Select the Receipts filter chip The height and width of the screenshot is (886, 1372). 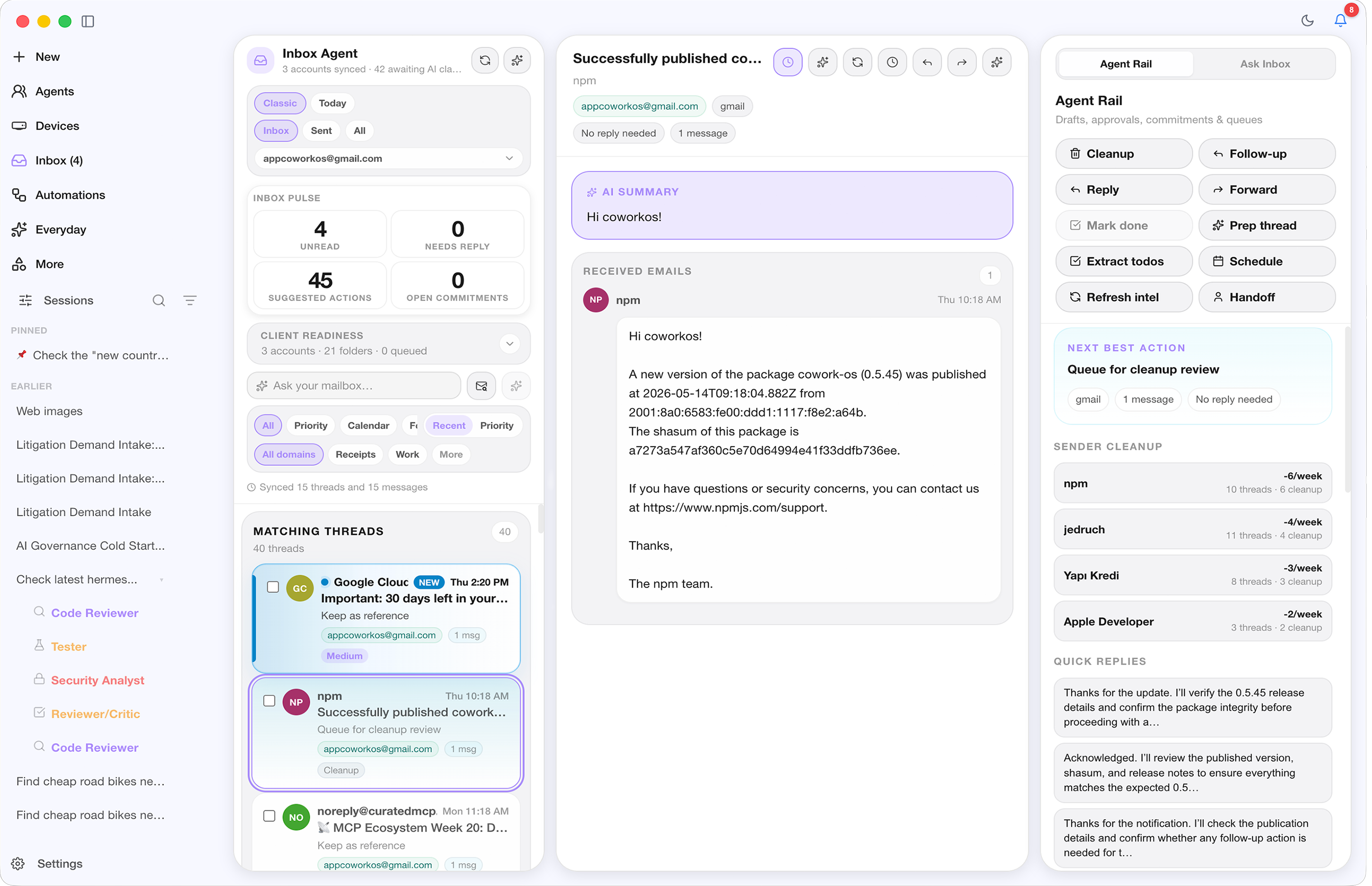pyautogui.click(x=356, y=454)
